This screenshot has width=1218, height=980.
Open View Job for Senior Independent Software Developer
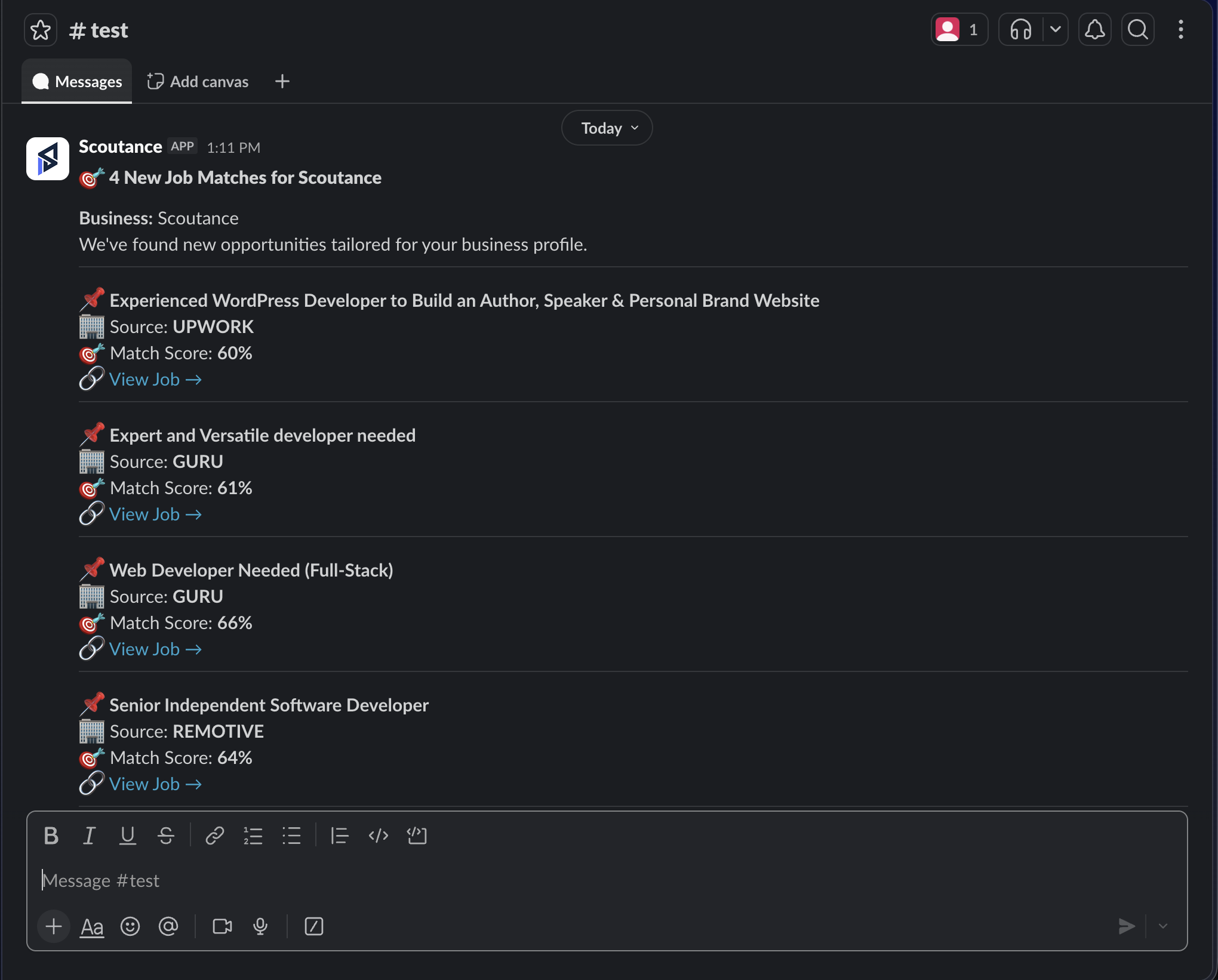point(155,784)
